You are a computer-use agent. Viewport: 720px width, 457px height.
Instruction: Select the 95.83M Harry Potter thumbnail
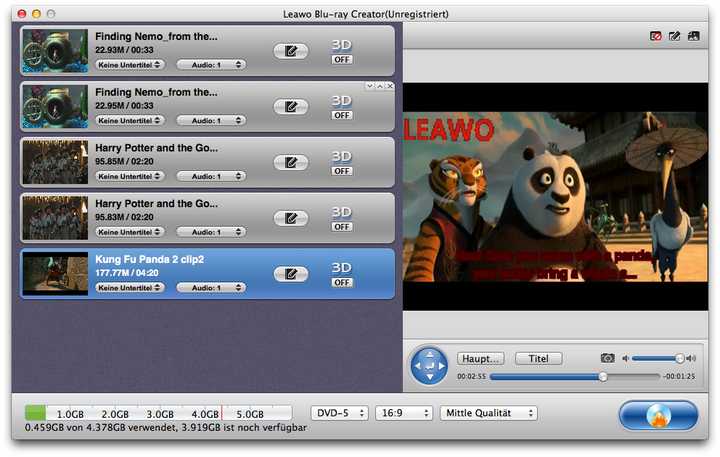(55, 218)
